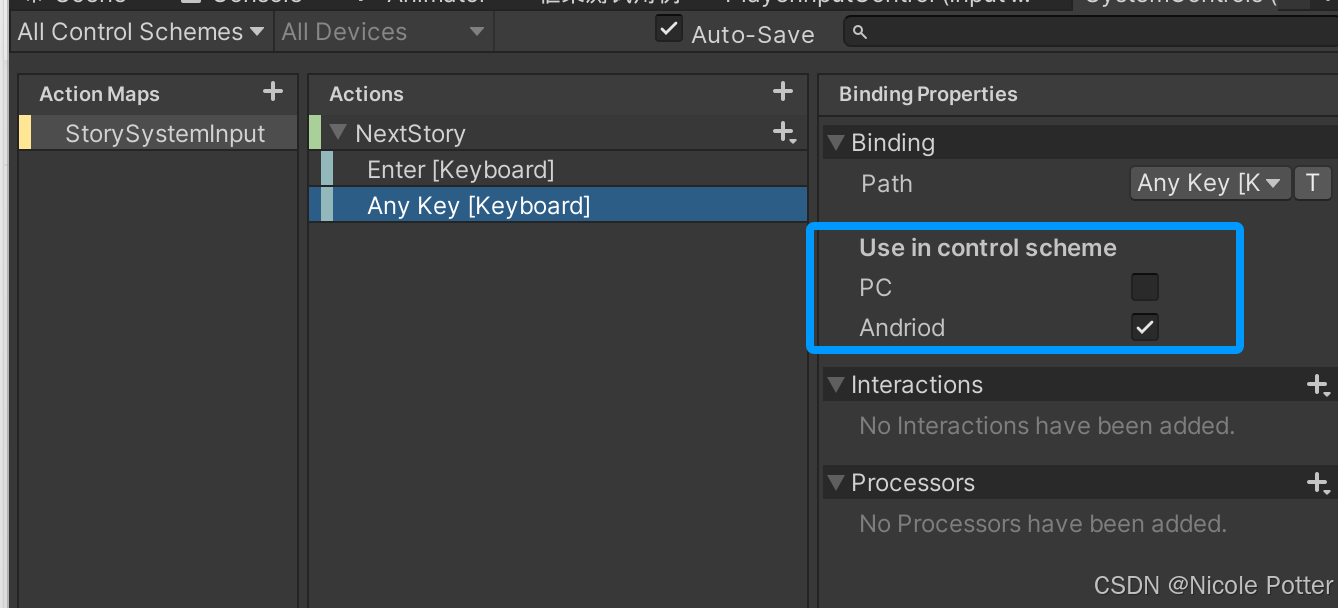Collapse the NextStory action bindings
The image size is (1338, 608).
pyautogui.click(x=337, y=132)
